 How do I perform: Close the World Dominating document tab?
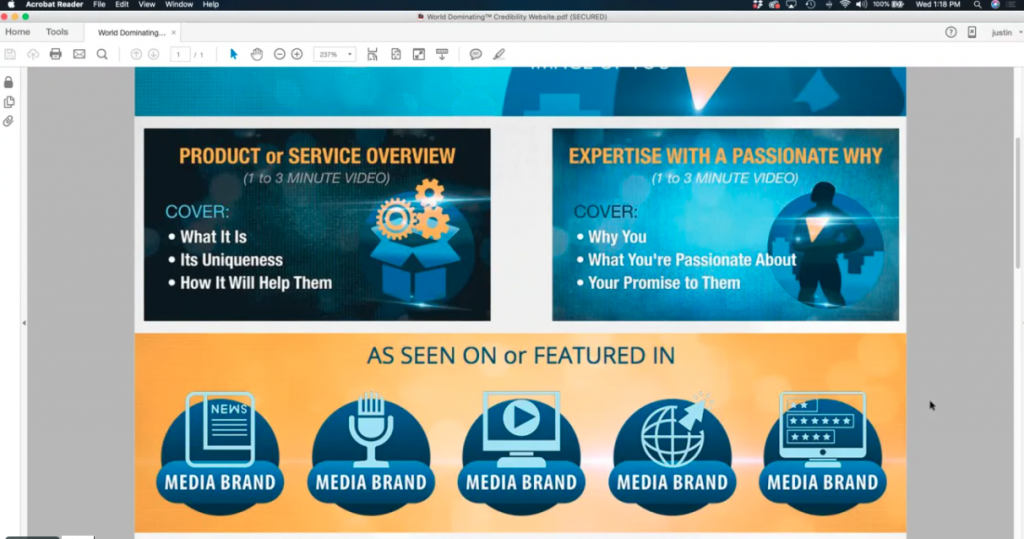(x=174, y=32)
